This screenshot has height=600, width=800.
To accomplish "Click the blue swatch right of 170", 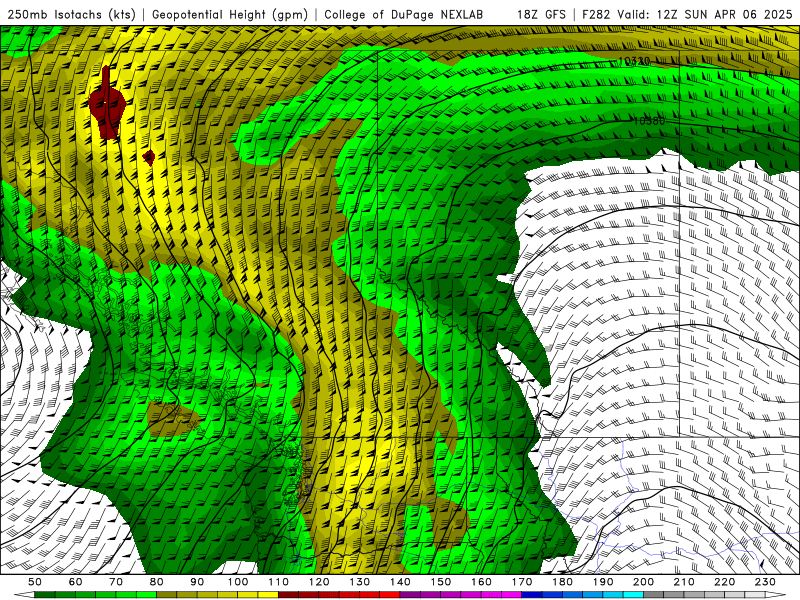I will point(532,595).
